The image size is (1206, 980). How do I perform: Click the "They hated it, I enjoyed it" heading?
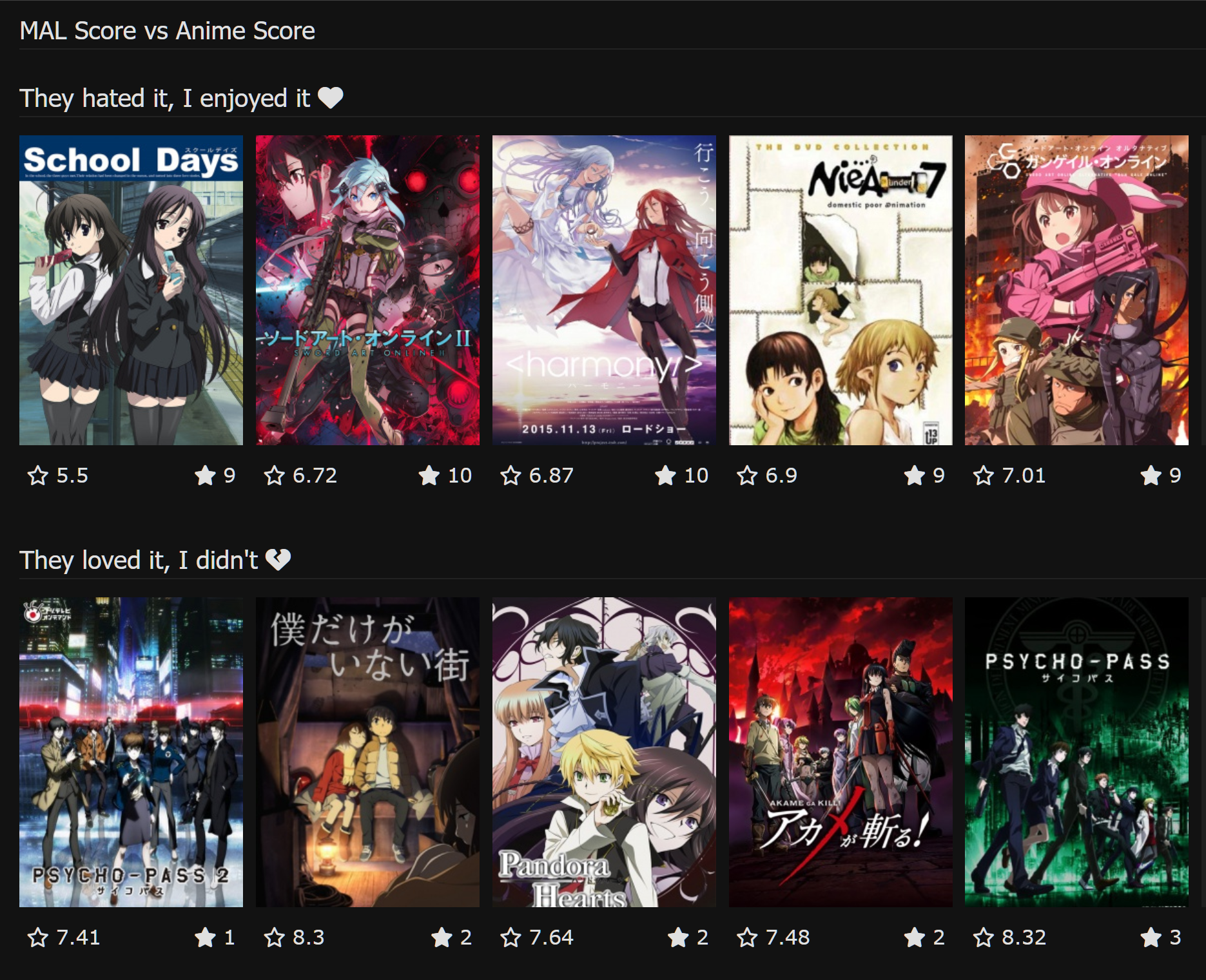[165, 99]
